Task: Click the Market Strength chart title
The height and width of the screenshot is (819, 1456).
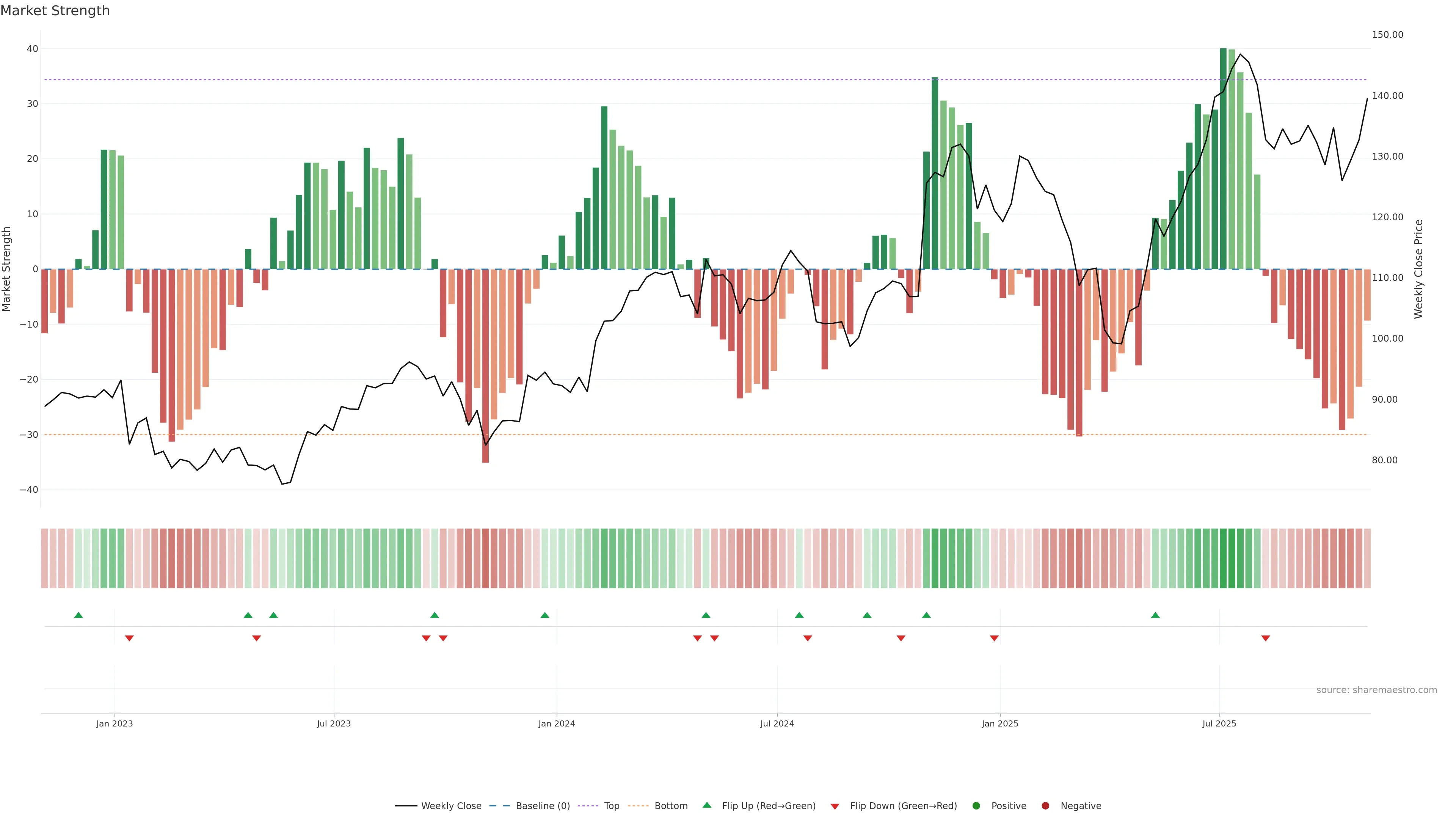Action: click(55, 11)
